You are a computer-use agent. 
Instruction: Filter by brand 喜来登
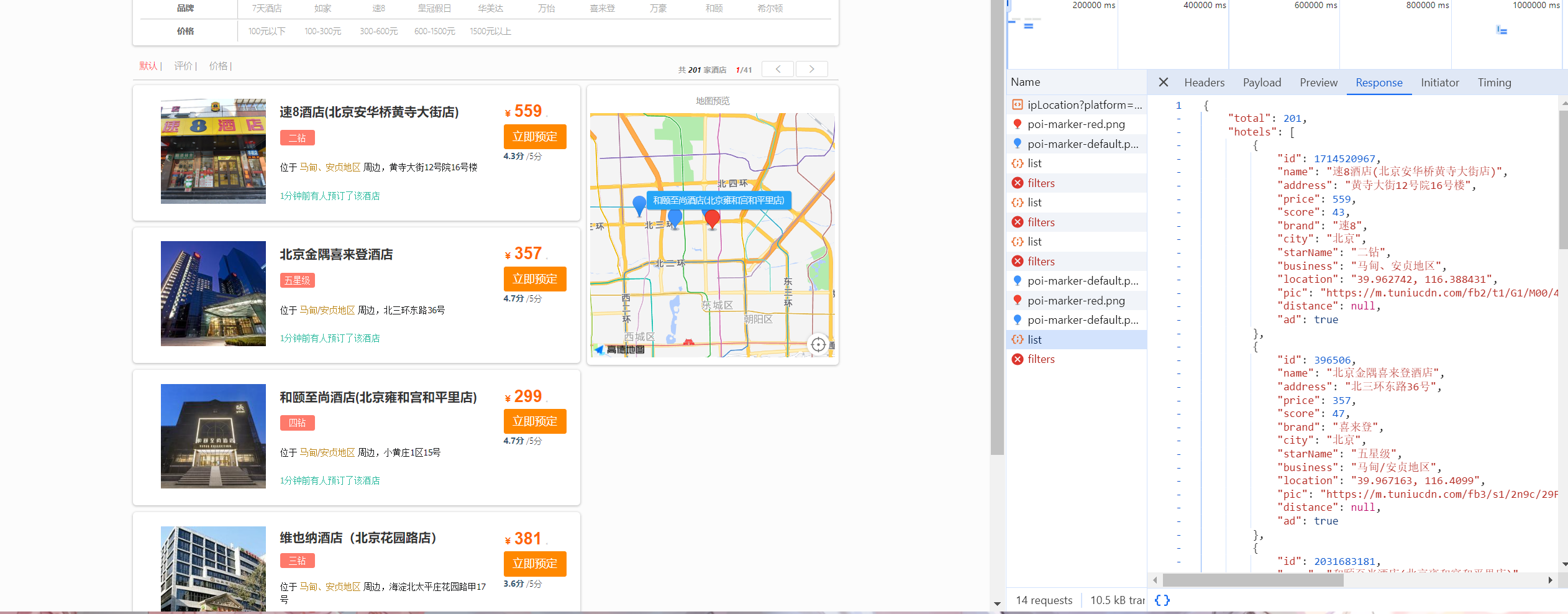tap(603, 8)
